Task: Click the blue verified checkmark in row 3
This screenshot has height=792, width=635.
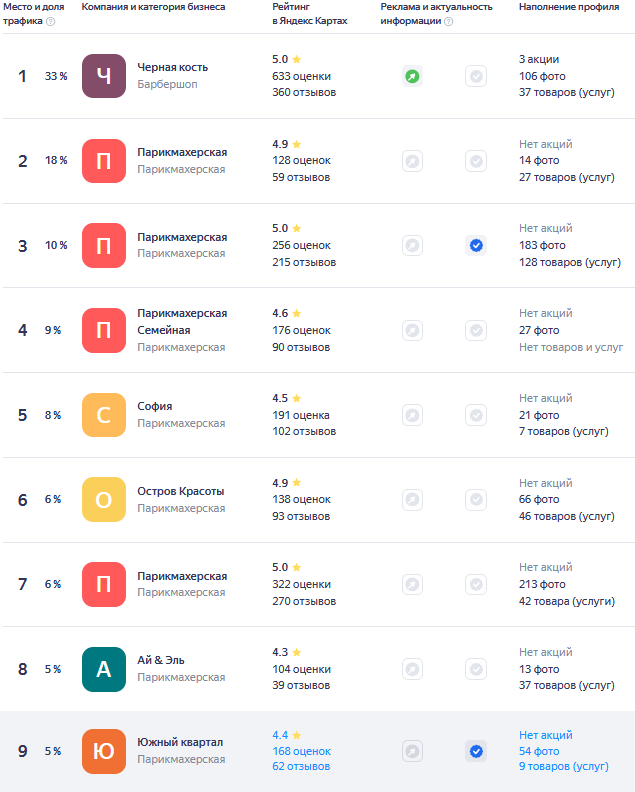Action: [x=476, y=245]
